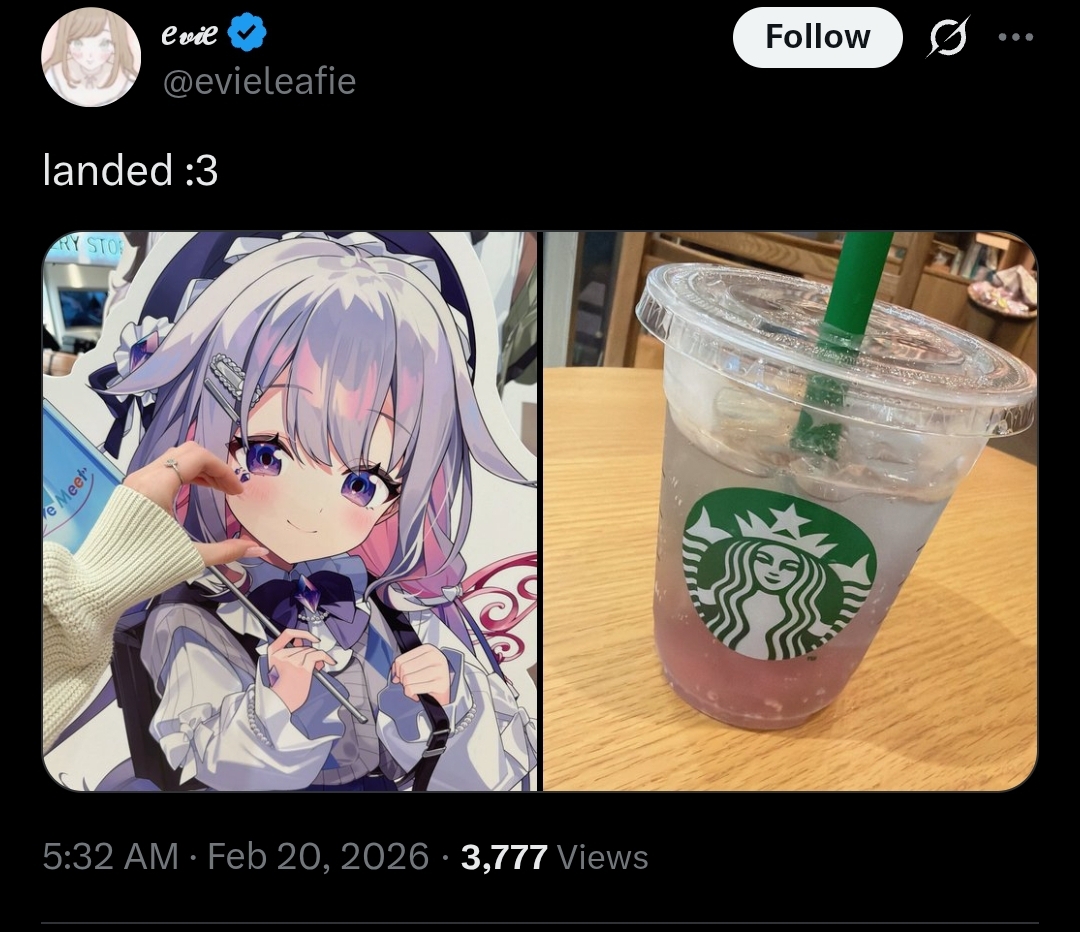Viewport: 1080px width, 932px height.
Task: Select the tweet text 'landed :3'
Action: click(x=130, y=170)
